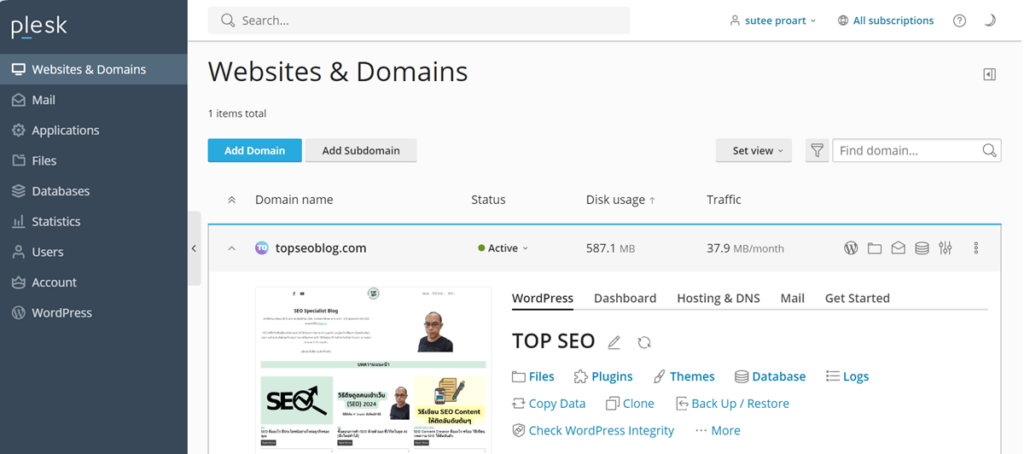The width and height of the screenshot is (1024, 454).
Task: Collapse the left navigation sidebar
Action: pos(194,248)
